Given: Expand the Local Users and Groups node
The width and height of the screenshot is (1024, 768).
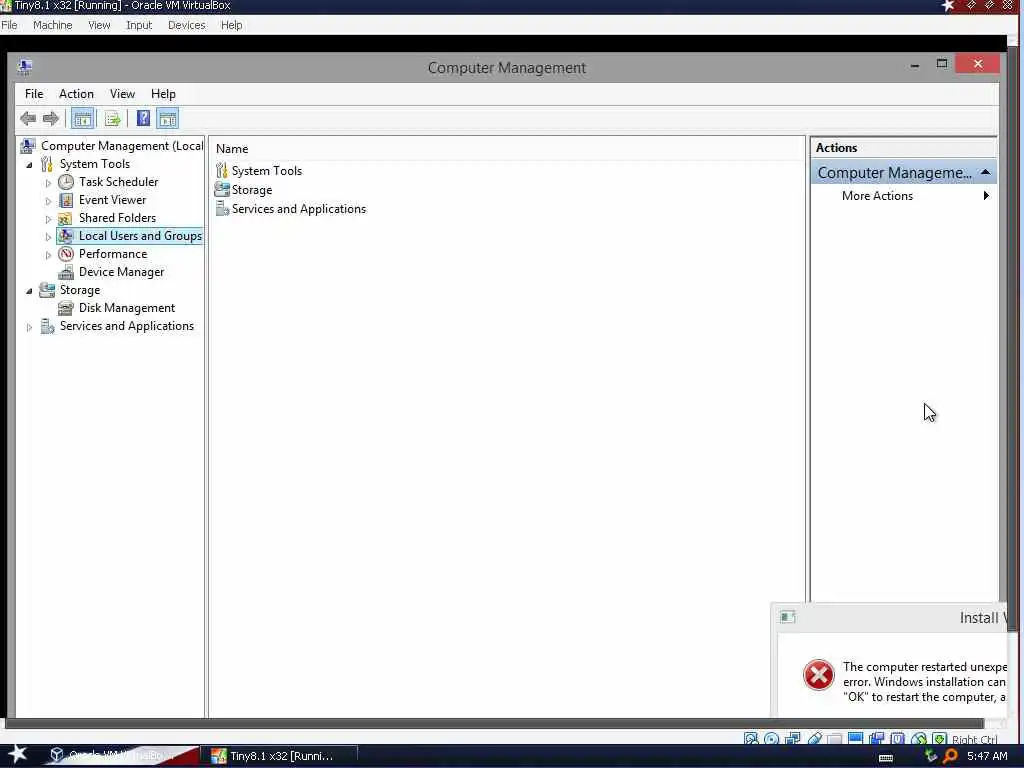Looking at the screenshot, I should 48,237.
